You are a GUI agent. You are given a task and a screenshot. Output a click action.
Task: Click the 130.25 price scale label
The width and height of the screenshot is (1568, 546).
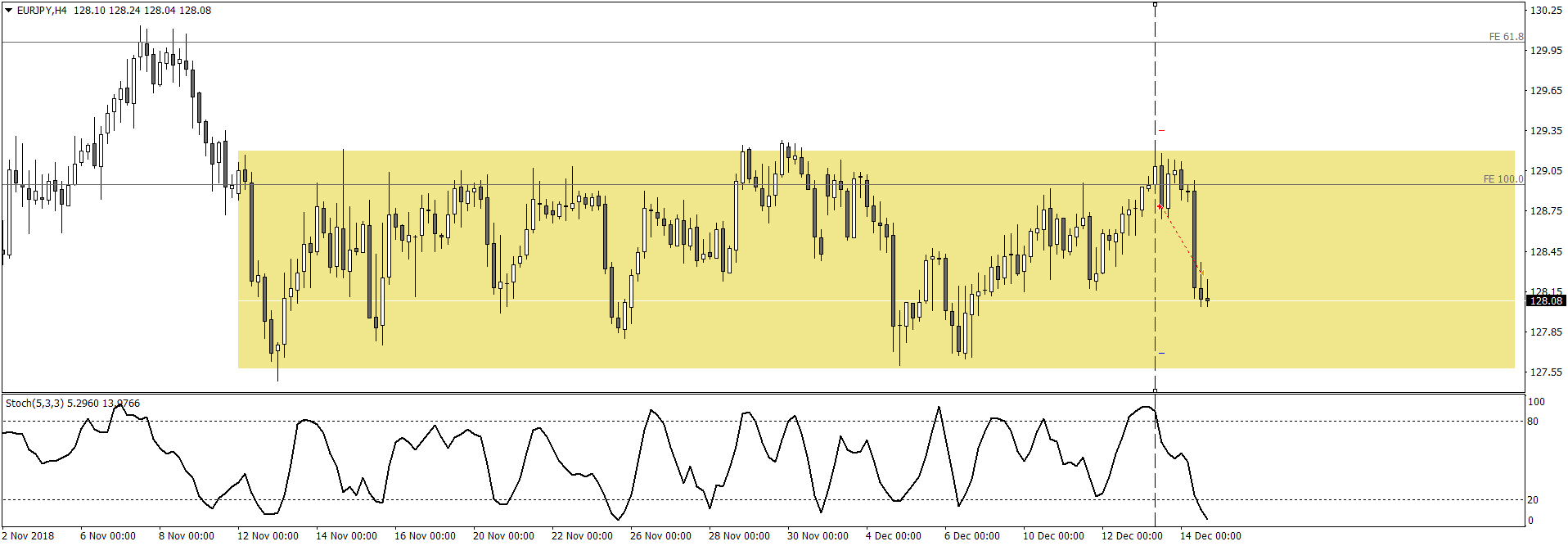click(1546, 10)
